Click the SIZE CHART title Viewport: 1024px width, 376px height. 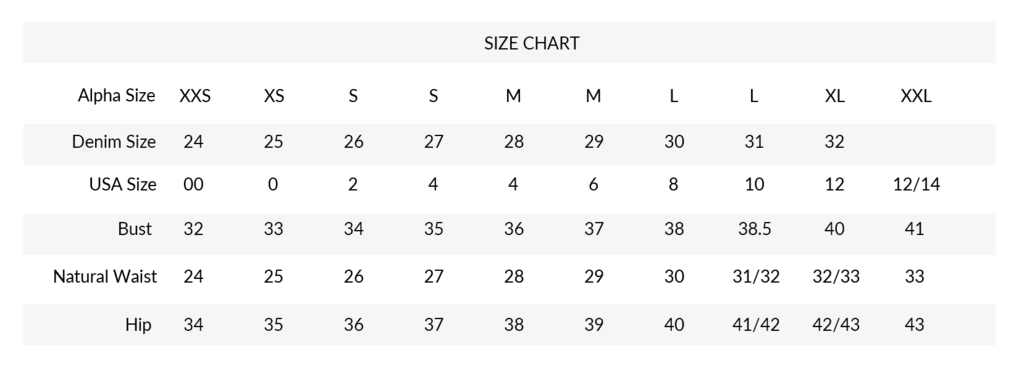pyautogui.click(x=531, y=43)
